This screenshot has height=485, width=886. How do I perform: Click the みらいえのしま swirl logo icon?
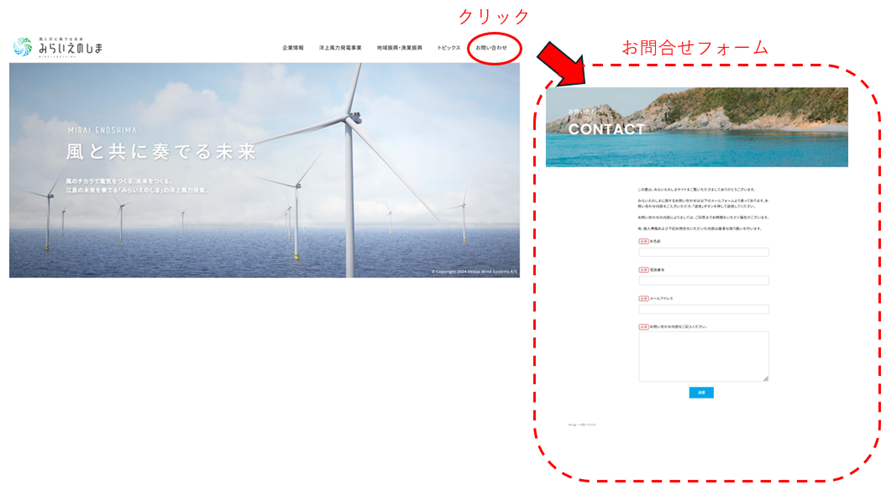click(x=22, y=47)
